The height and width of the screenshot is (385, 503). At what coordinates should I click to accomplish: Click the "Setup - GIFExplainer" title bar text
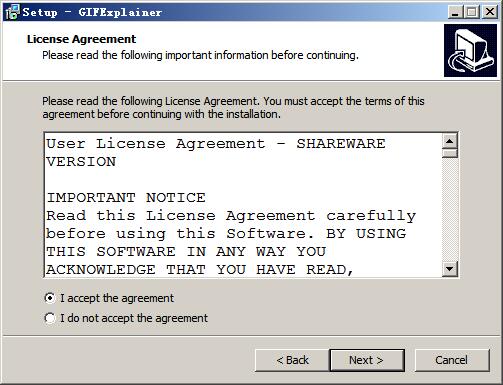(x=92, y=12)
